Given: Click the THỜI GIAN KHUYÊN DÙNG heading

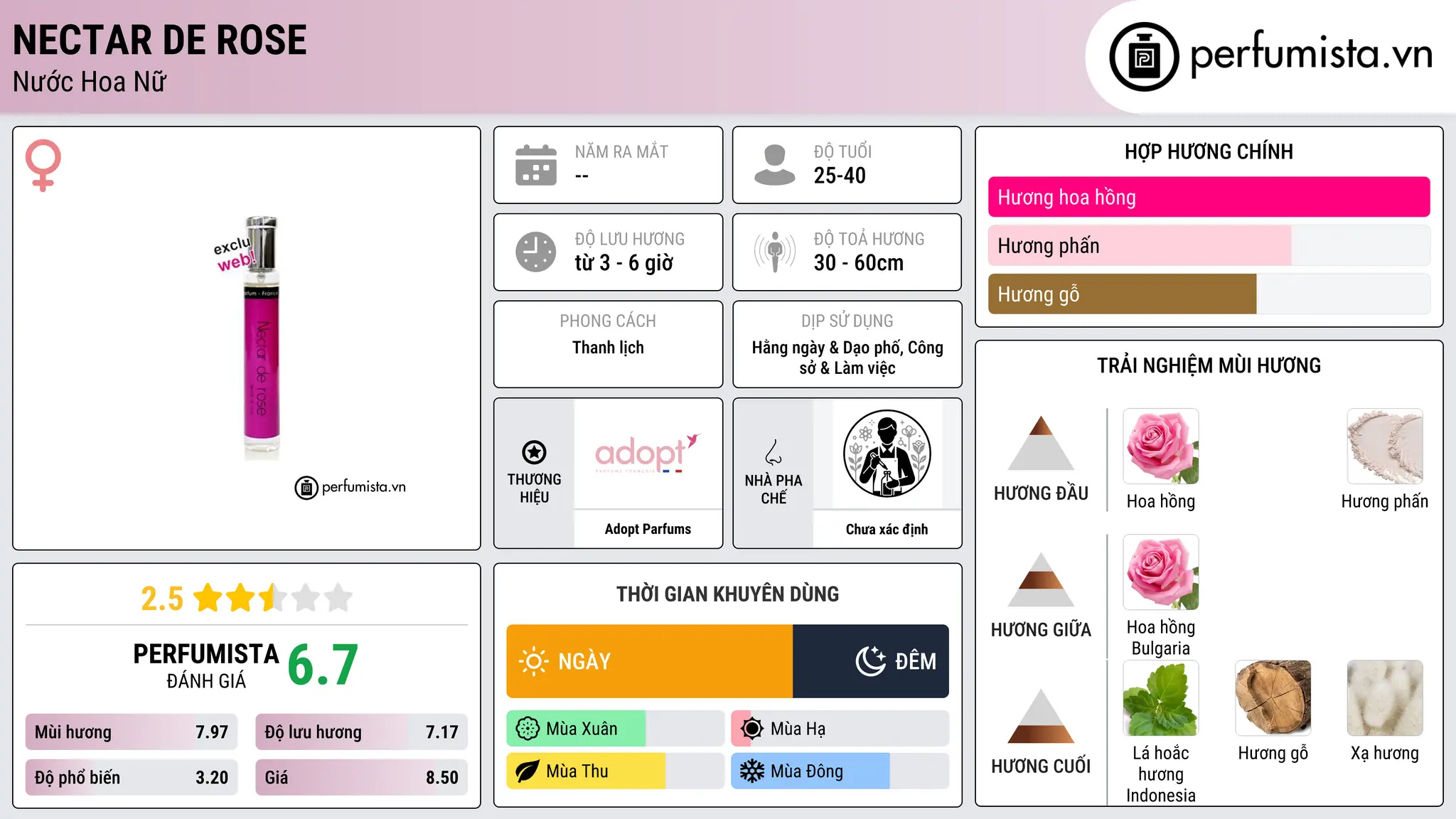Looking at the screenshot, I should [x=728, y=594].
